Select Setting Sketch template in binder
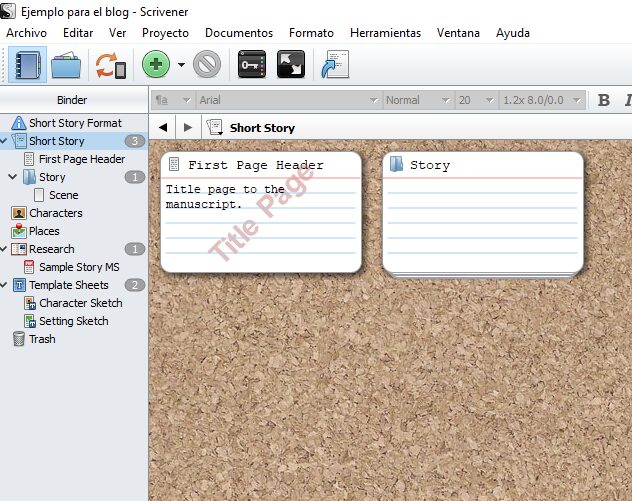632x501 pixels. [x=74, y=321]
